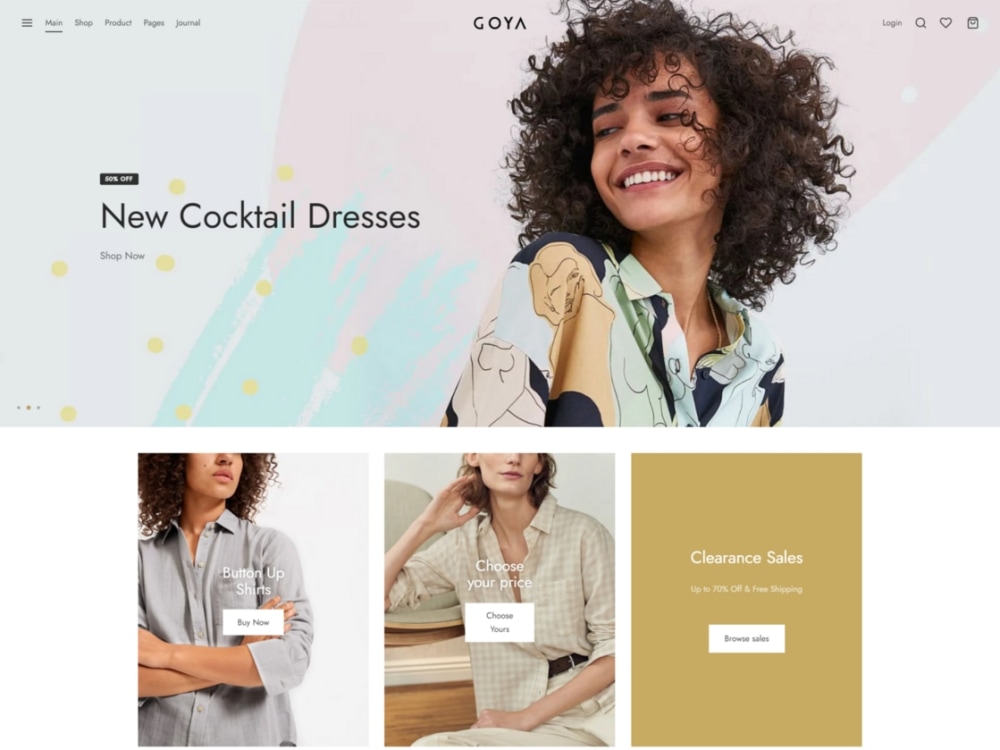The height and width of the screenshot is (750, 1000).
Task: Click the 50% OFF badge
Action: pos(119,179)
